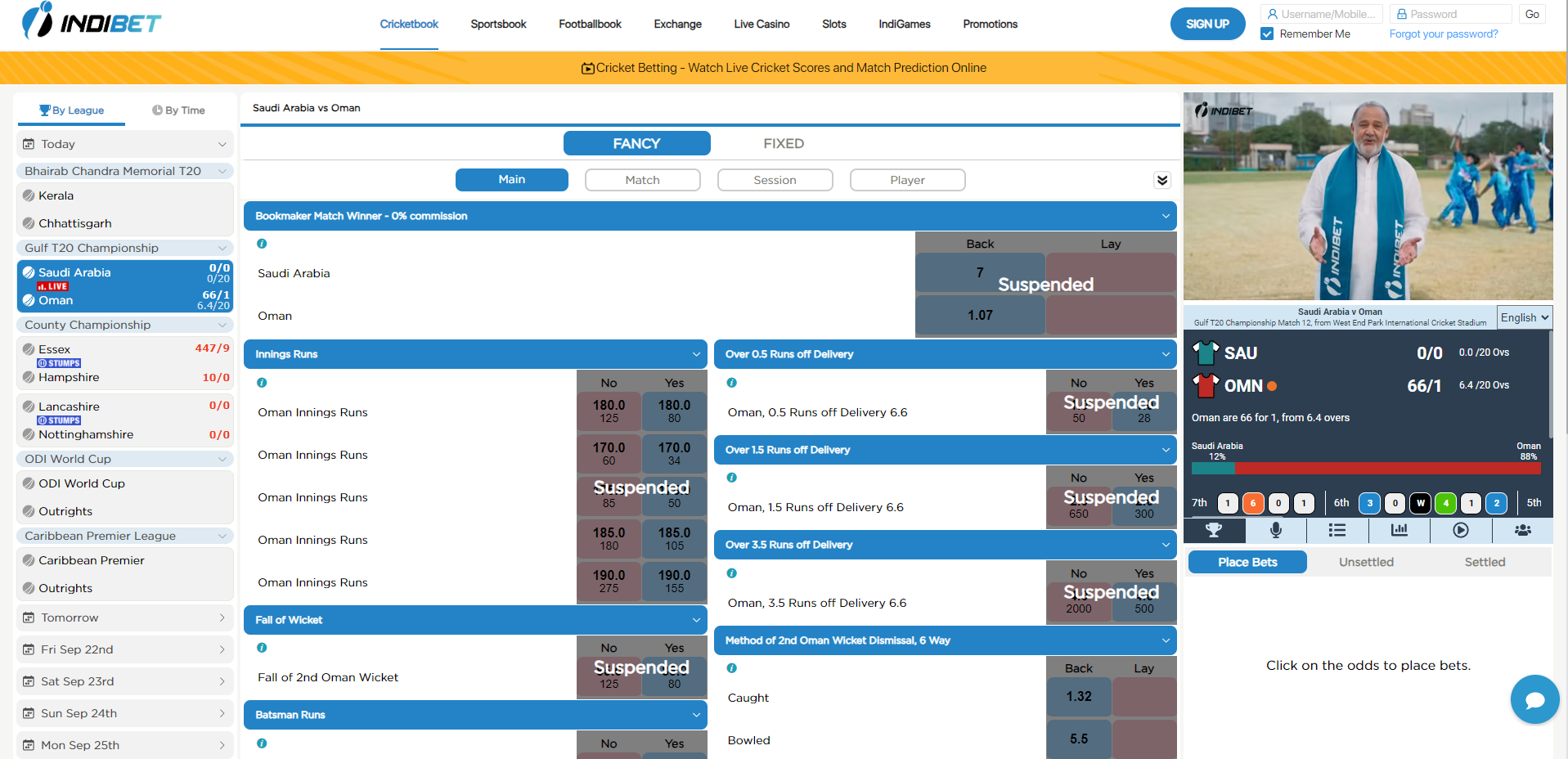
Task: Click the Innings Runs info icon
Action: [x=262, y=383]
